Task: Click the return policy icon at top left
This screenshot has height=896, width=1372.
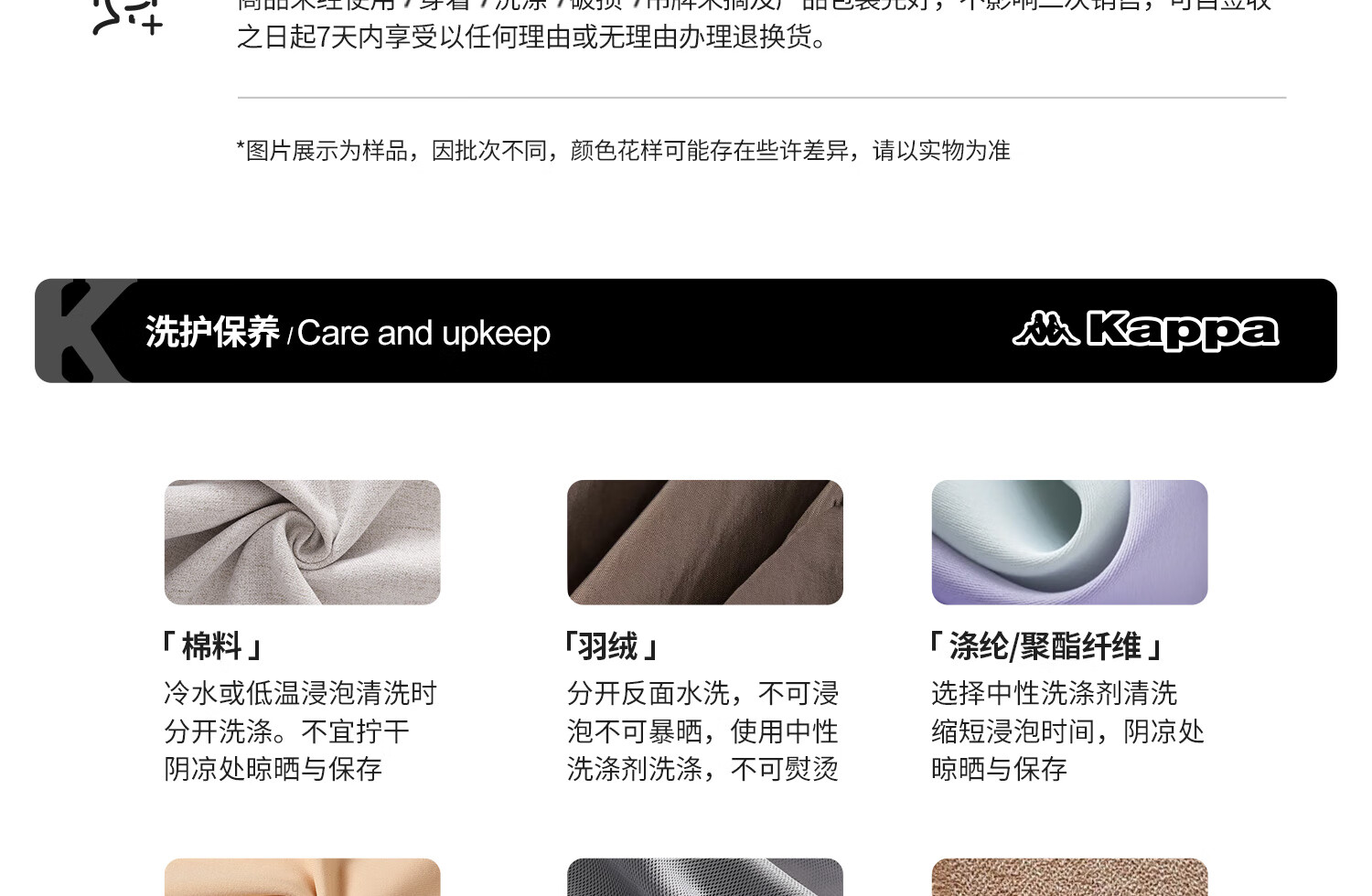Action: (127, 16)
